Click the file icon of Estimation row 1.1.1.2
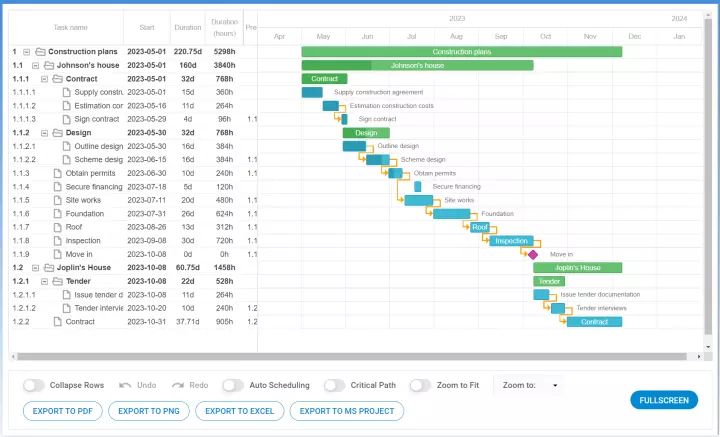Screen dimensions: 720x437 [67, 106]
